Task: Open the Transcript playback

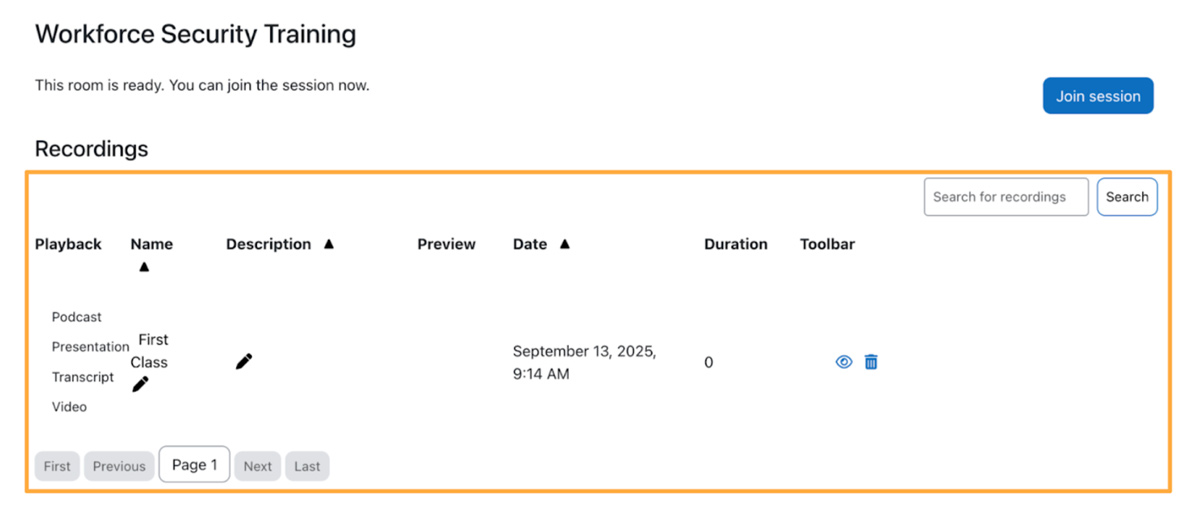Action: click(x=83, y=377)
